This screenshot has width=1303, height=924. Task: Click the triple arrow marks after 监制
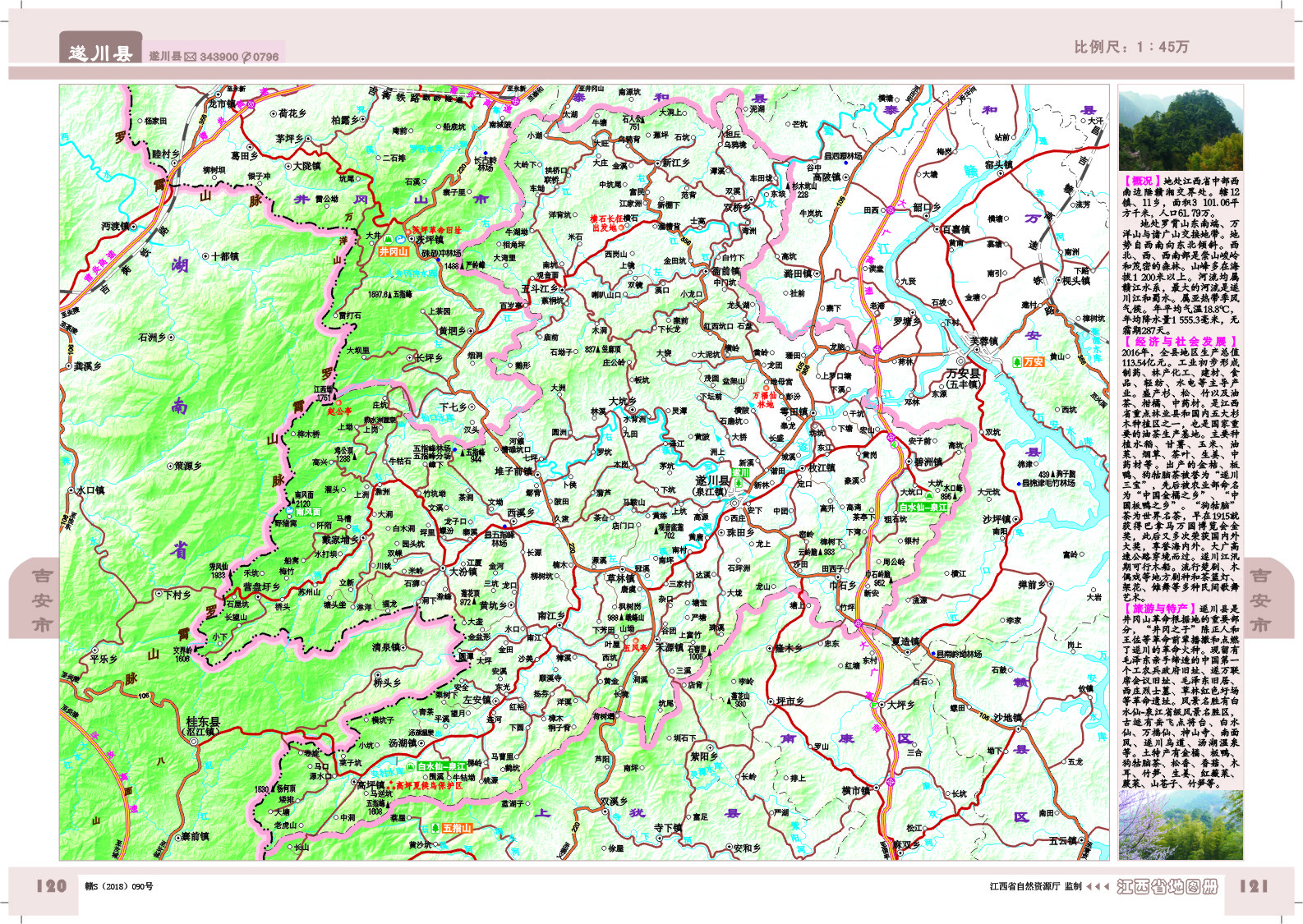click(1098, 887)
